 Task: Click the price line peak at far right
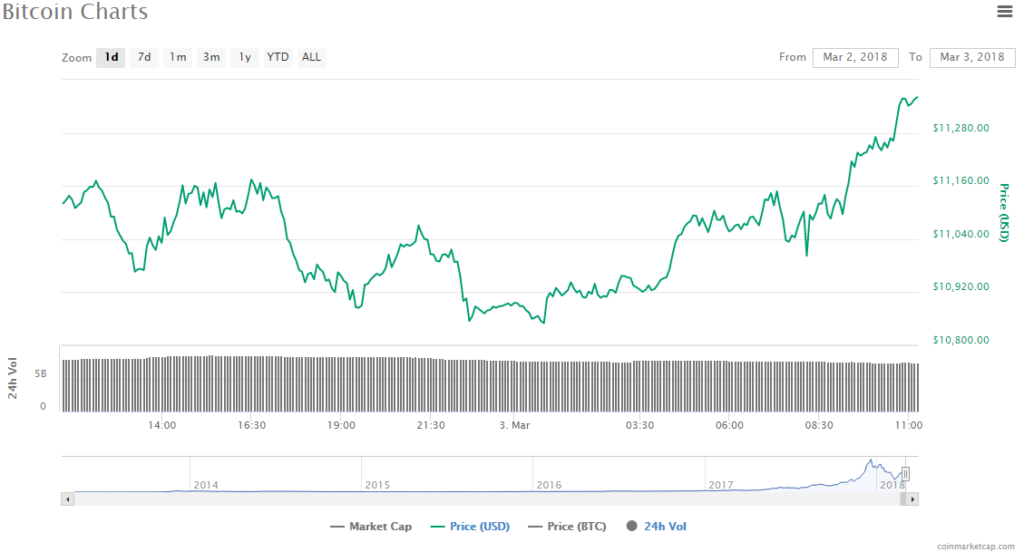904,98
